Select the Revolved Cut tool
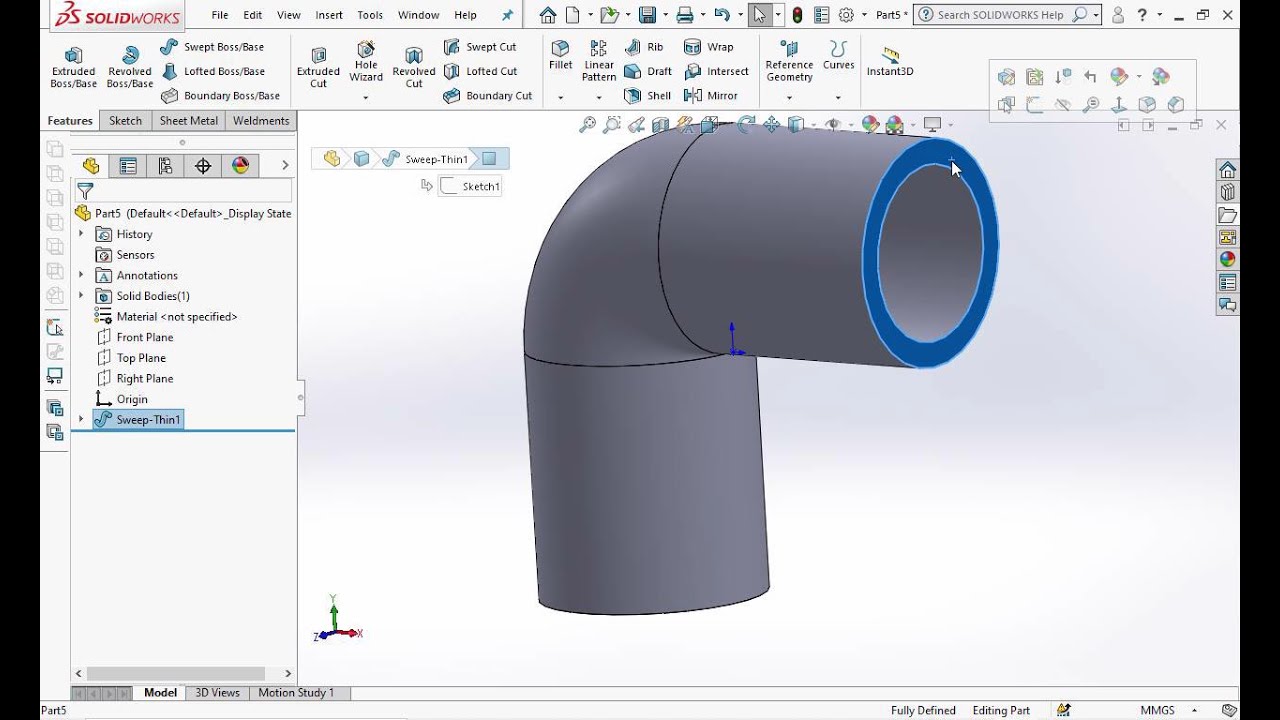 (x=414, y=66)
